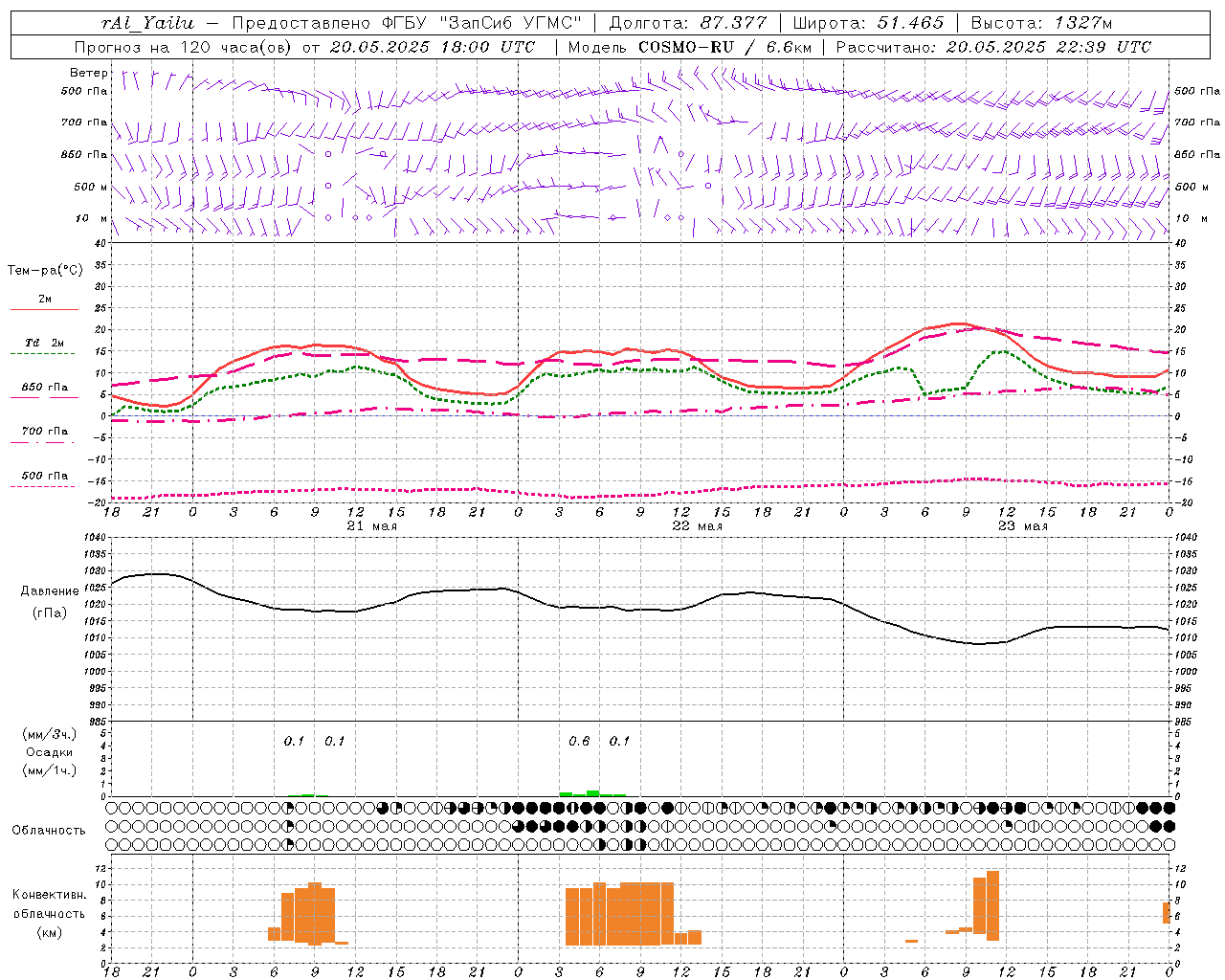
Task: Click the 700 гПа temperature legend entry
Action: [45, 431]
